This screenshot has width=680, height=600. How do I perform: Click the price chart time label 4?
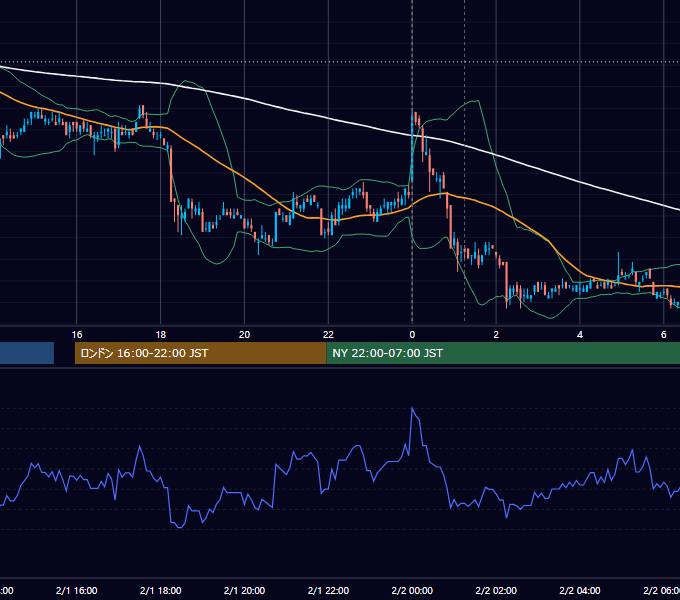tap(579, 334)
